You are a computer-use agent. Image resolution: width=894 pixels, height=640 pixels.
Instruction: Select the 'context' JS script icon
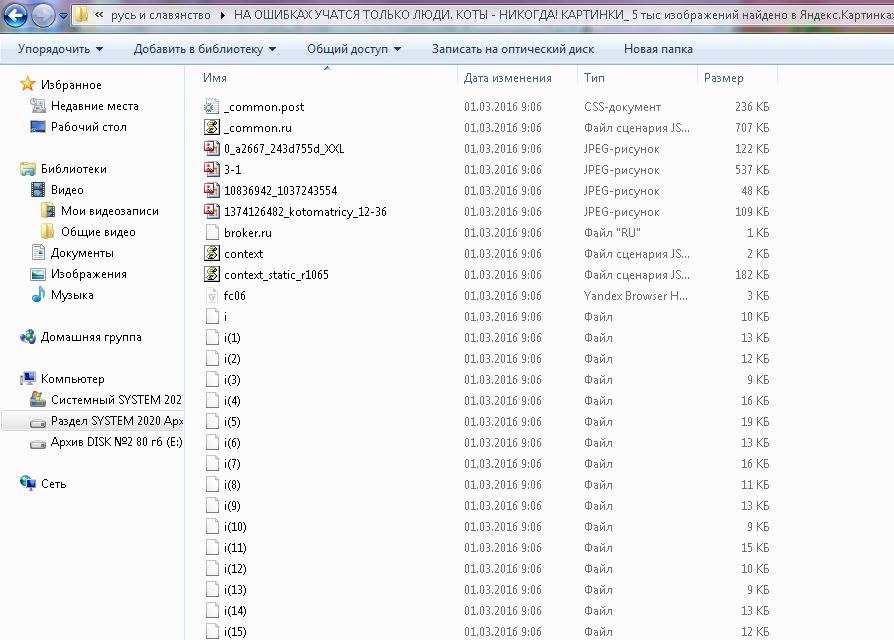[x=212, y=254]
